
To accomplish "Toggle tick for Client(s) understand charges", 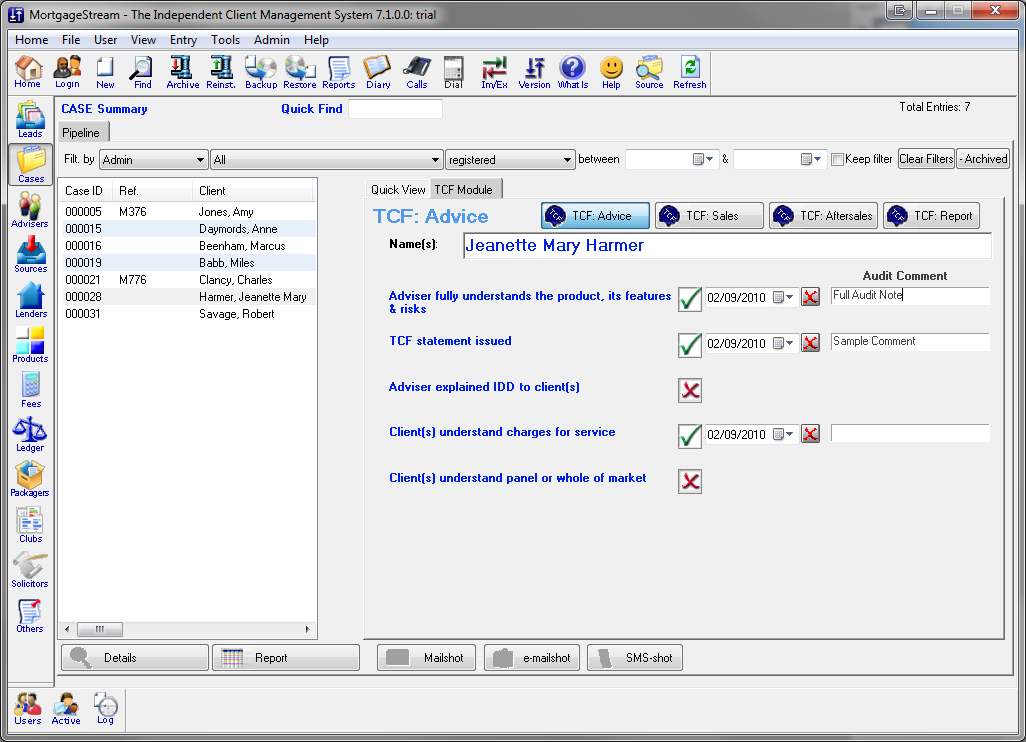I will point(690,436).
